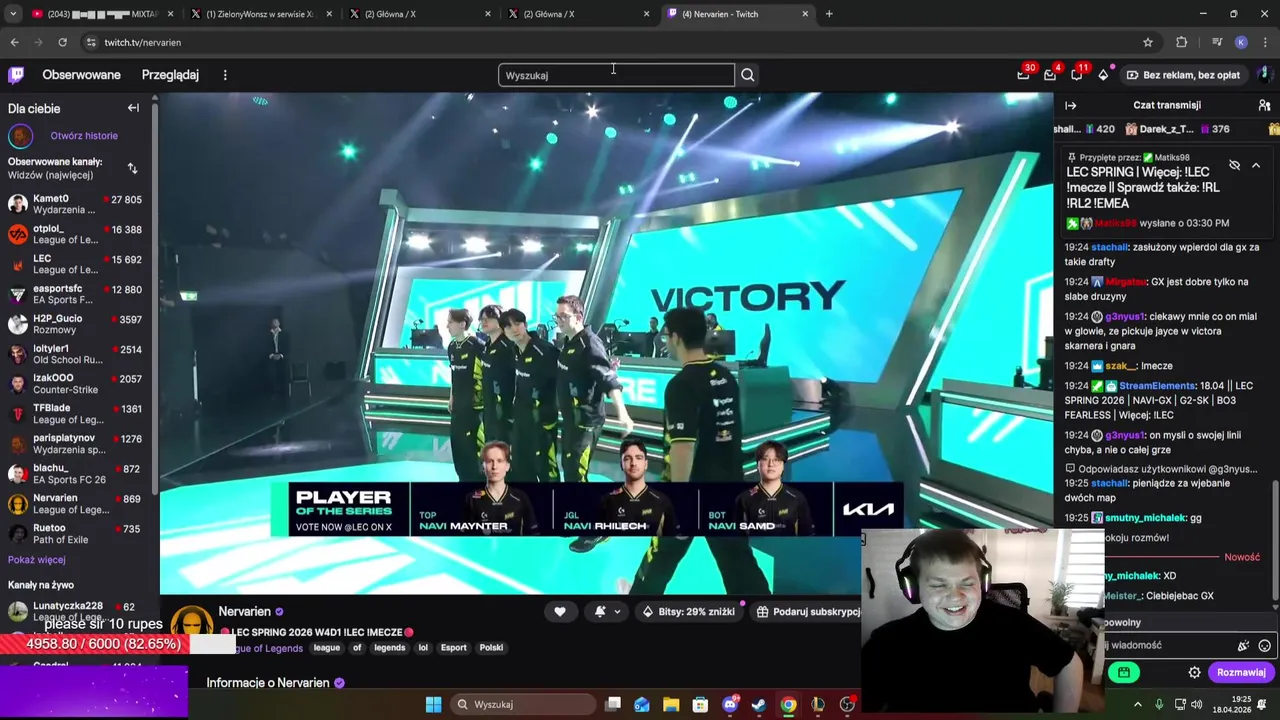Image resolution: width=1280 pixels, height=720 pixels.
Task: Open Windows Start menu
Action: coord(433,704)
